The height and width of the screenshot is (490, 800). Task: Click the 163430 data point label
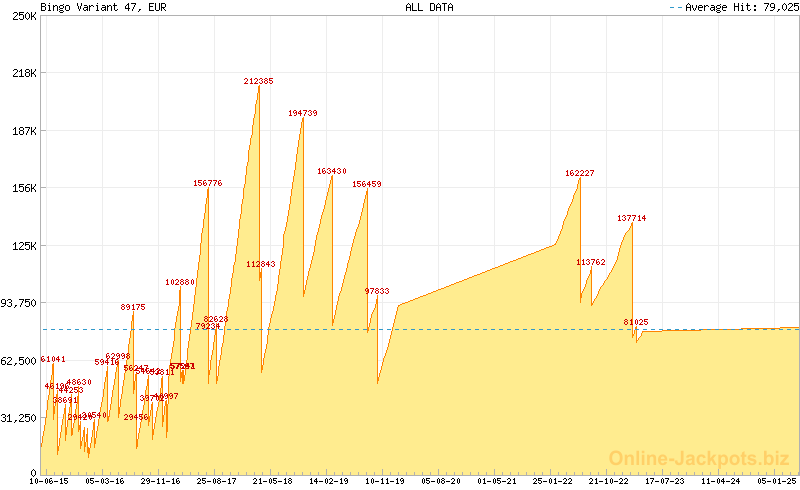[332, 171]
